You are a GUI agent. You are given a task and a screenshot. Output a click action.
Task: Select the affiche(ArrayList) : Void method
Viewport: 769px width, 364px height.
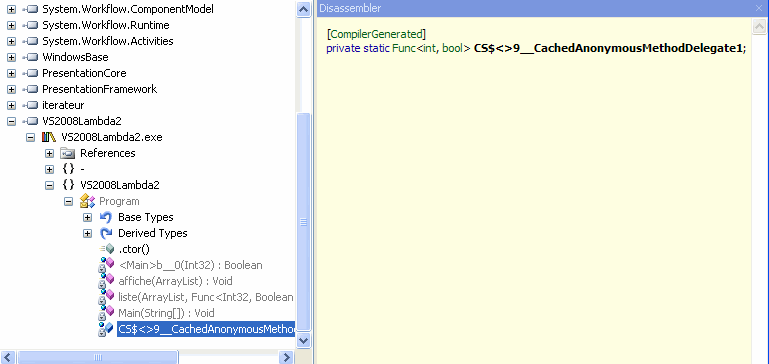tap(175, 281)
